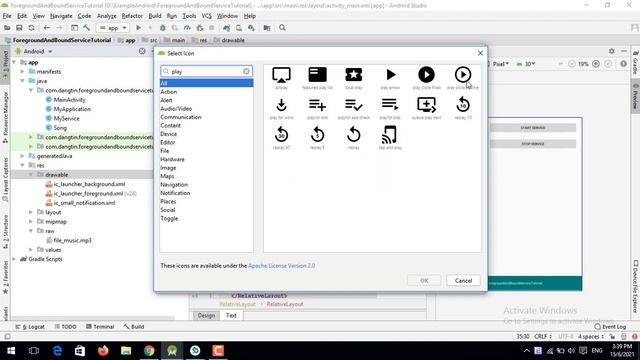The width and height of the screenshot is (640, 360).
Task: Clear the play search text
Action: (x=246, y=71)
